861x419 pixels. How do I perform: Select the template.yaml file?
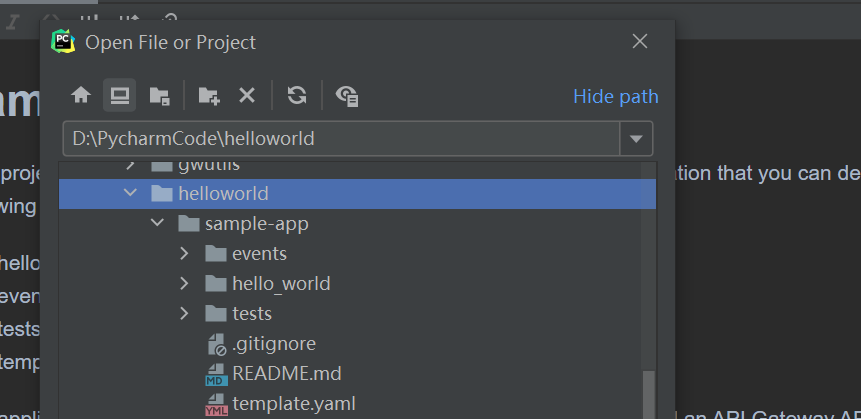point(294,404)
